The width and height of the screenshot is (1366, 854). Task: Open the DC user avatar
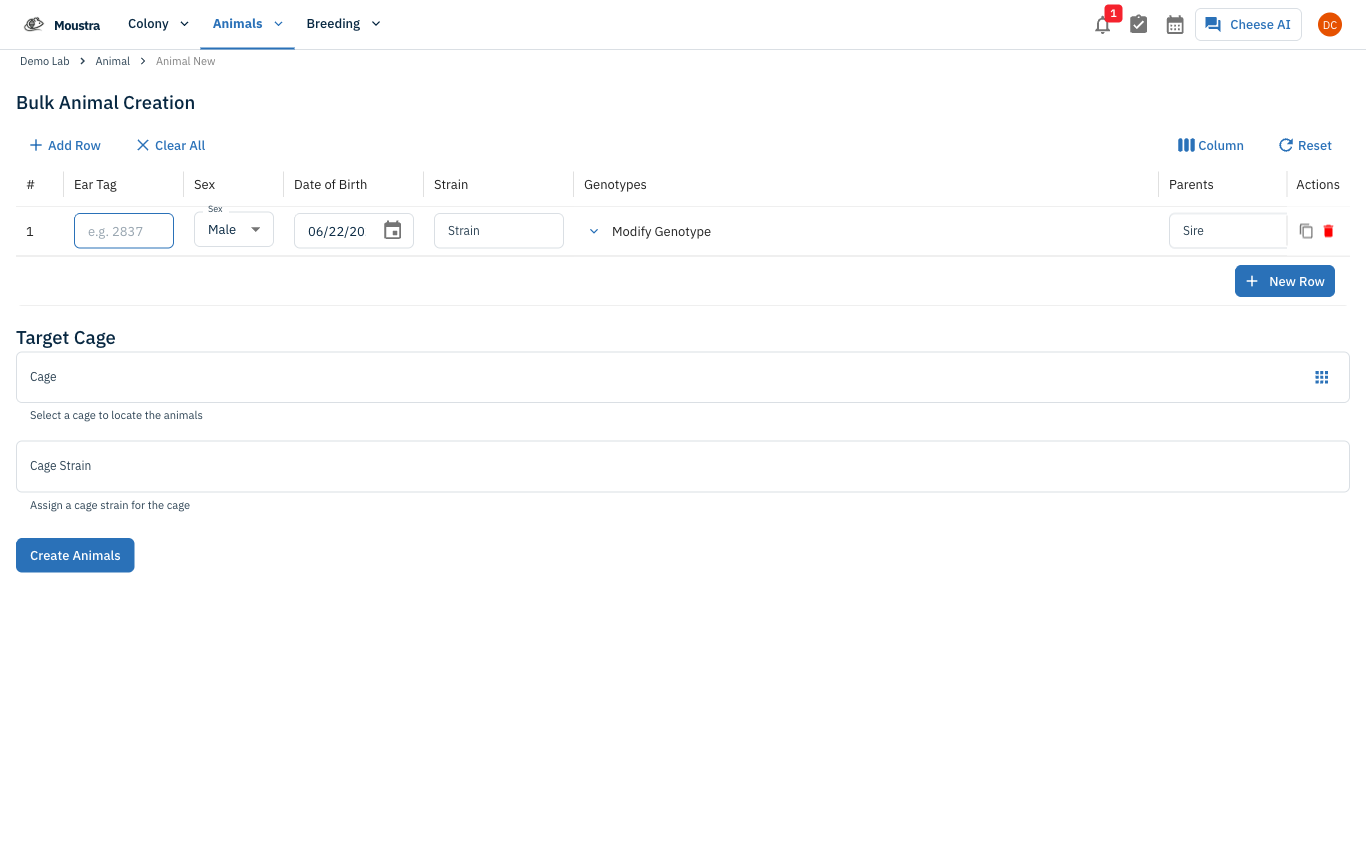(1329, 25)
